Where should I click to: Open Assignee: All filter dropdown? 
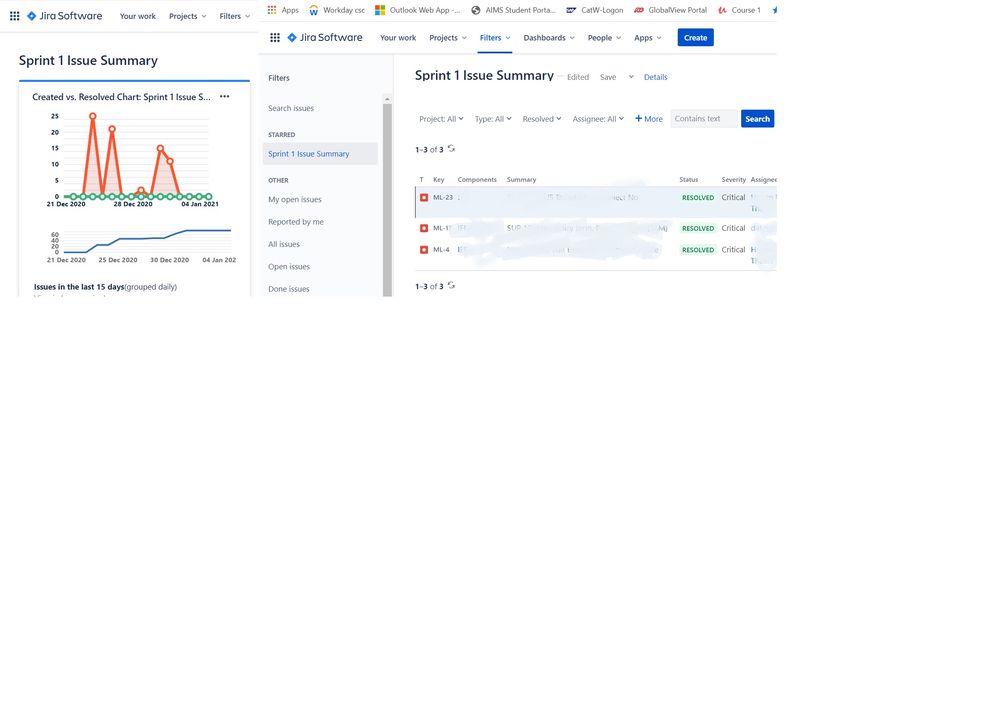pyautogui.click(x=598, y=119)
